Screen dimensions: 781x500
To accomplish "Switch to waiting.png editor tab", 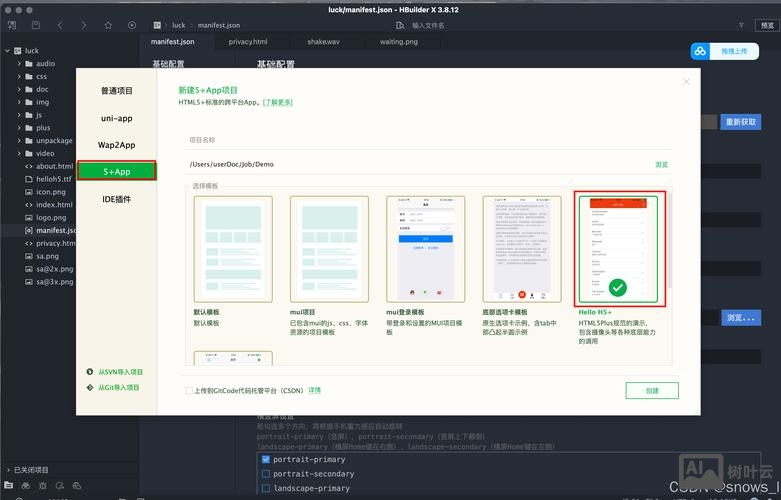I will tap(398, 42).
